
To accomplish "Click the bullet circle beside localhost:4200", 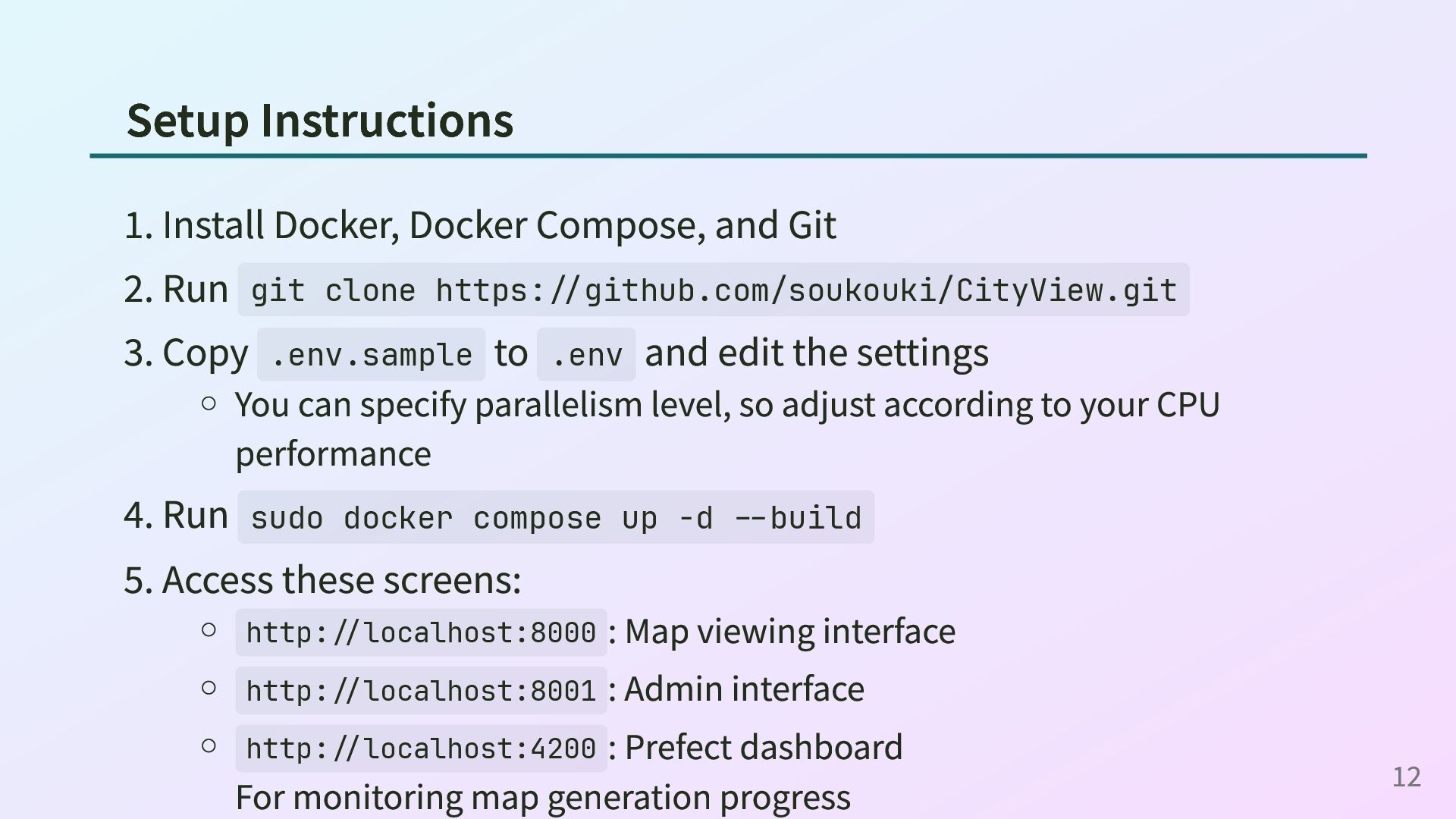I will pyautogui.click(x=209, y=745).
